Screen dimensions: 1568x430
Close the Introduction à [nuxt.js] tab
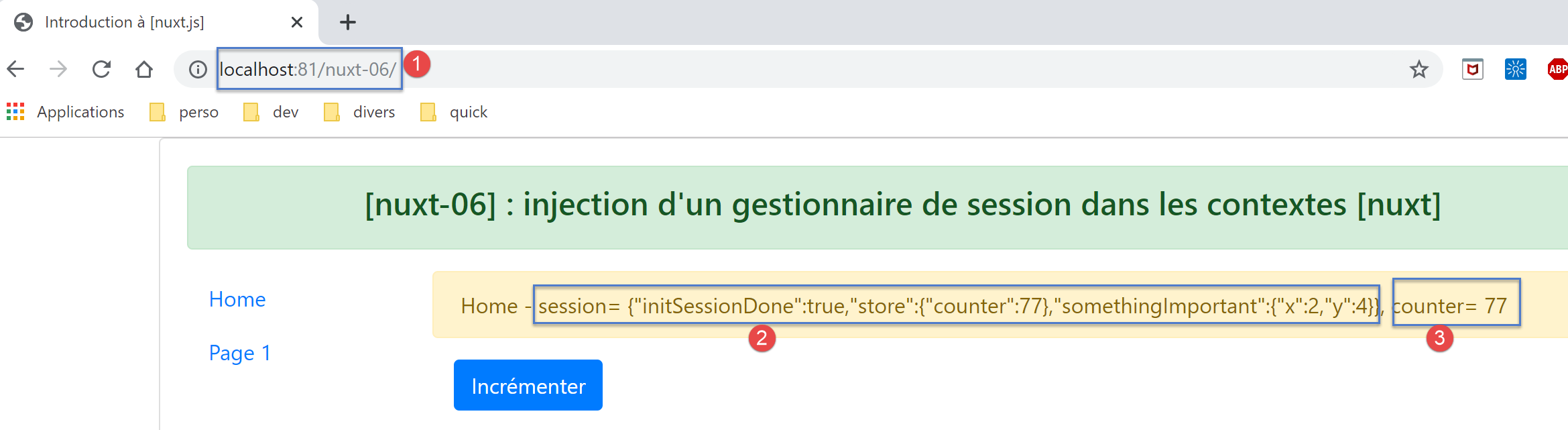(297, 22)
